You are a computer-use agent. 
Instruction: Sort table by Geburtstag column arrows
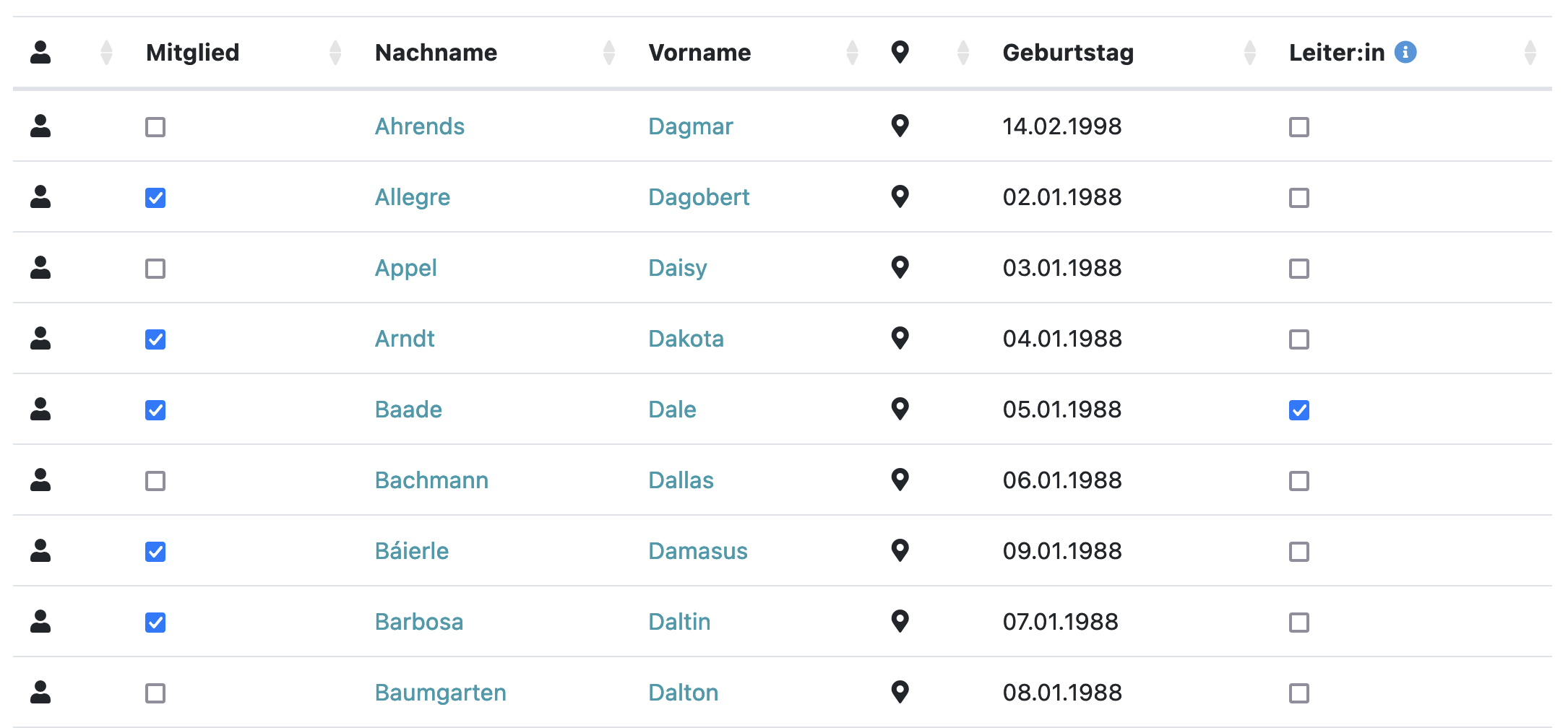(x=1249, y=53)
